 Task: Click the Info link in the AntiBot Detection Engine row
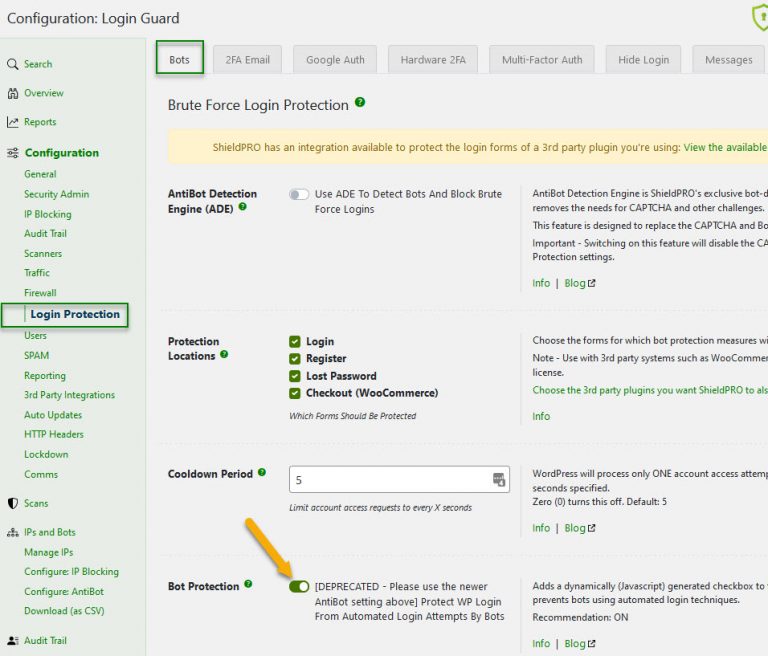541,283
